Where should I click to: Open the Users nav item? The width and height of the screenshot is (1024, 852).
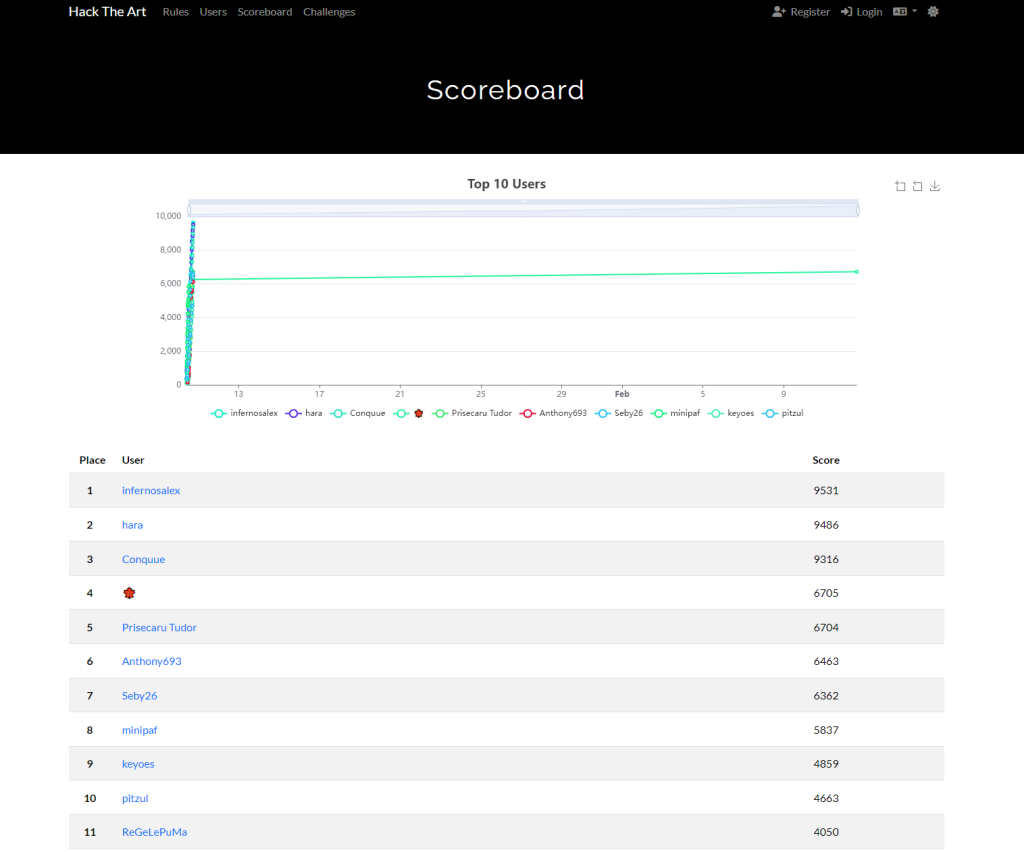(x=213, y=12)
